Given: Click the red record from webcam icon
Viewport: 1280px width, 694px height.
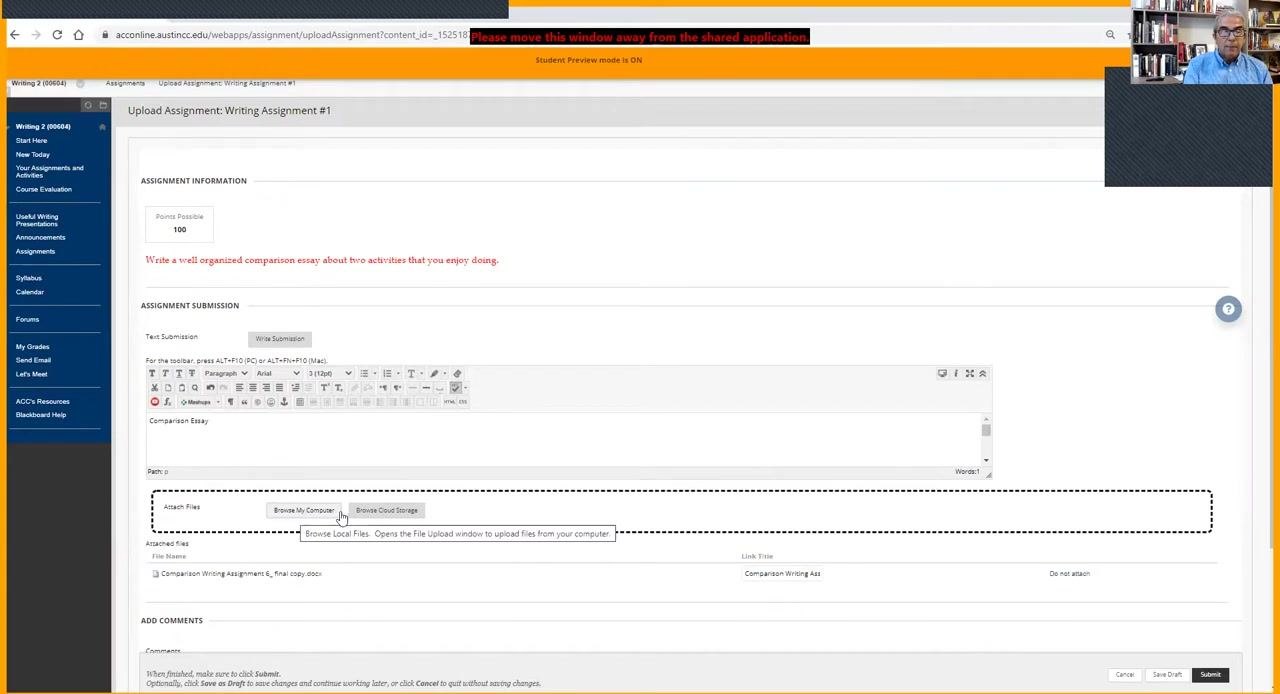Looking at the screenshot, I should coord(154,402).
